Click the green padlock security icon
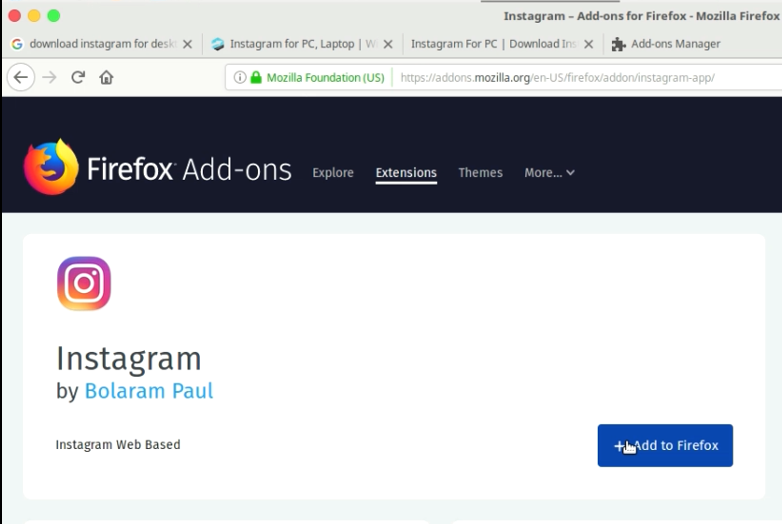Screen dimensions: 782x524 (x=256, y=77)
